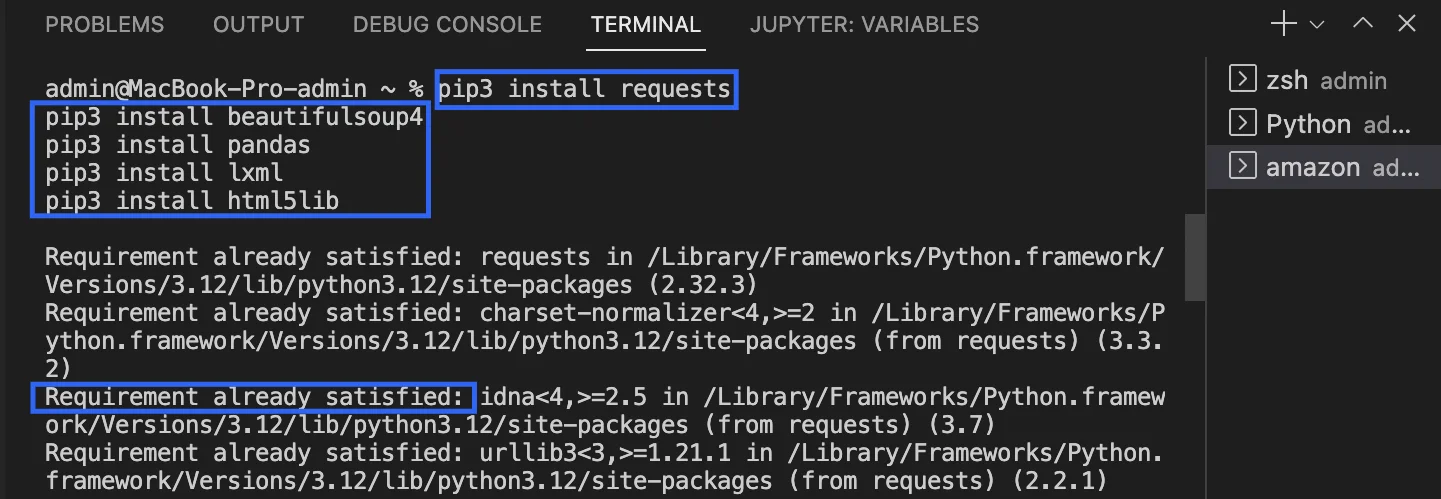Image resolution: width=1441 pixels, height=499 pixels.
Task: Select the Python terminal entry
Action: point(1323,124)
